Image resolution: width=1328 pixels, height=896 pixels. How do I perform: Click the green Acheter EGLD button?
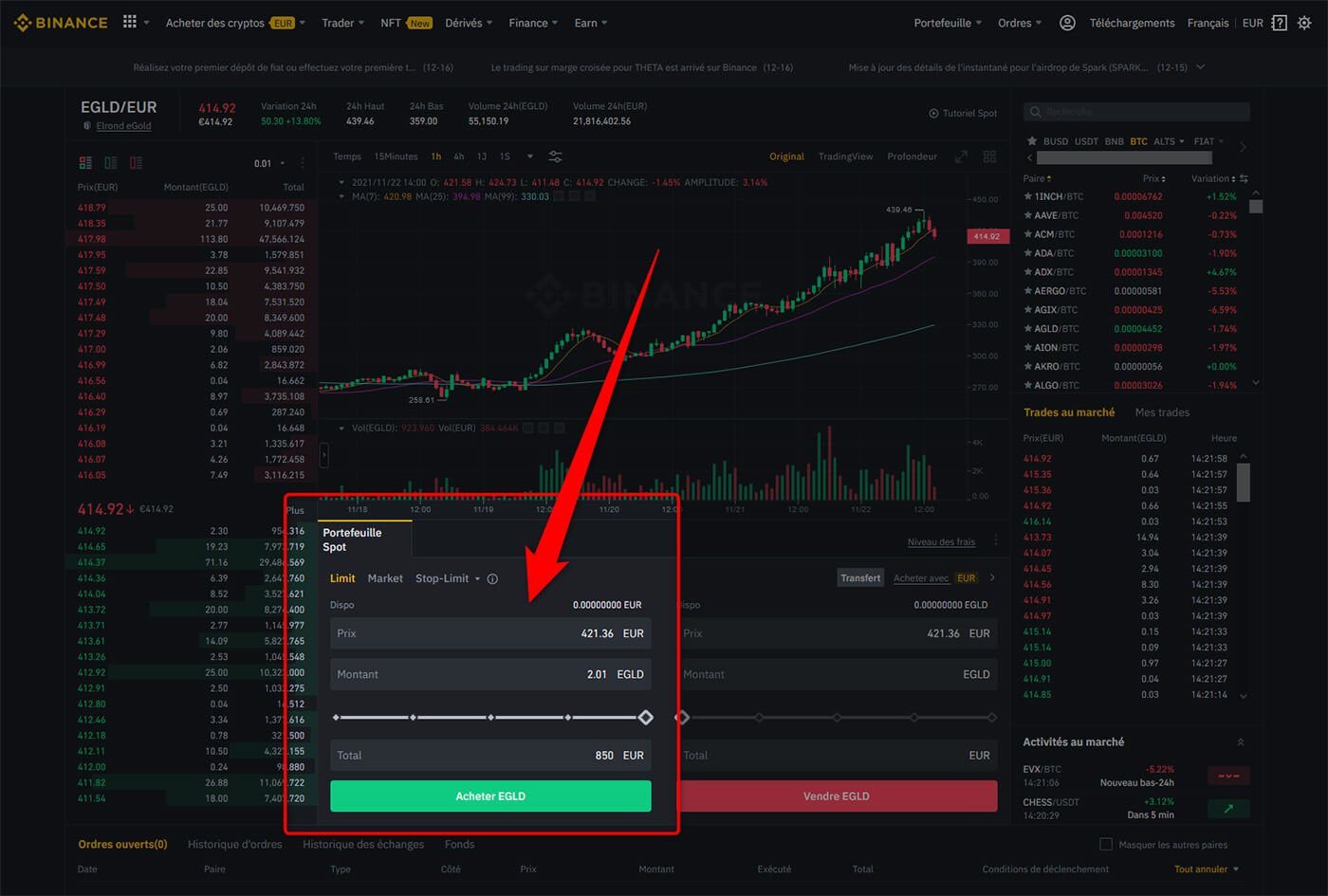(x=490, y=796)
